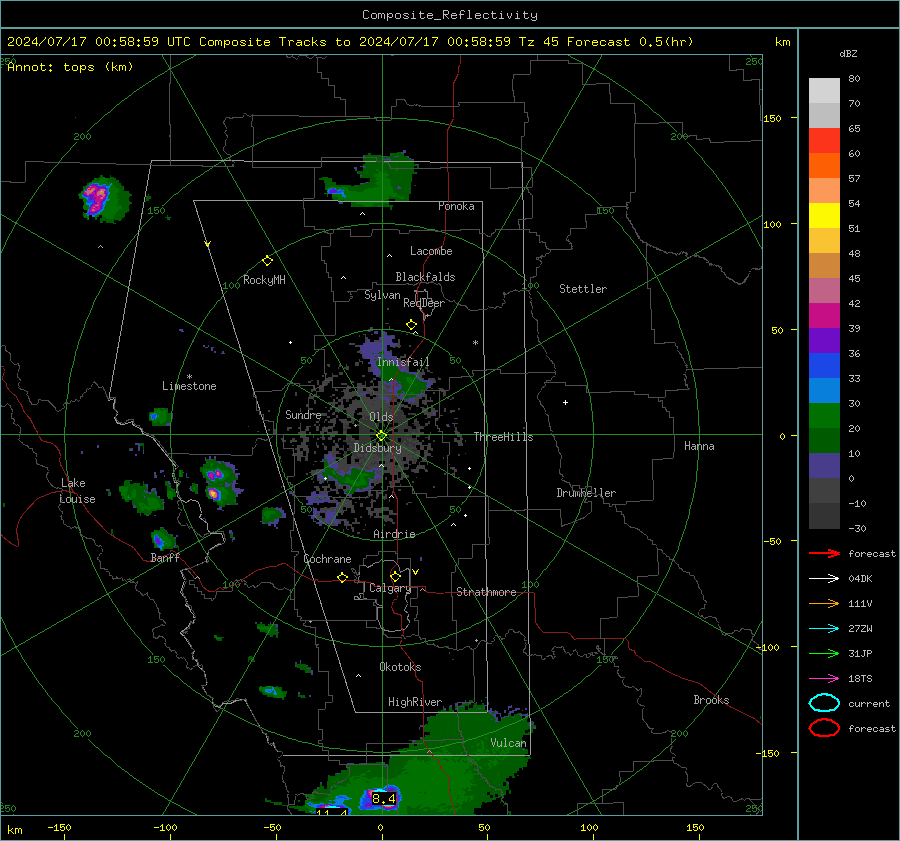Click the slate purple swatch between 10 and 0
The width and height of the screenshot is (900, 841).
pyautogui.click(x=824, y=466)
